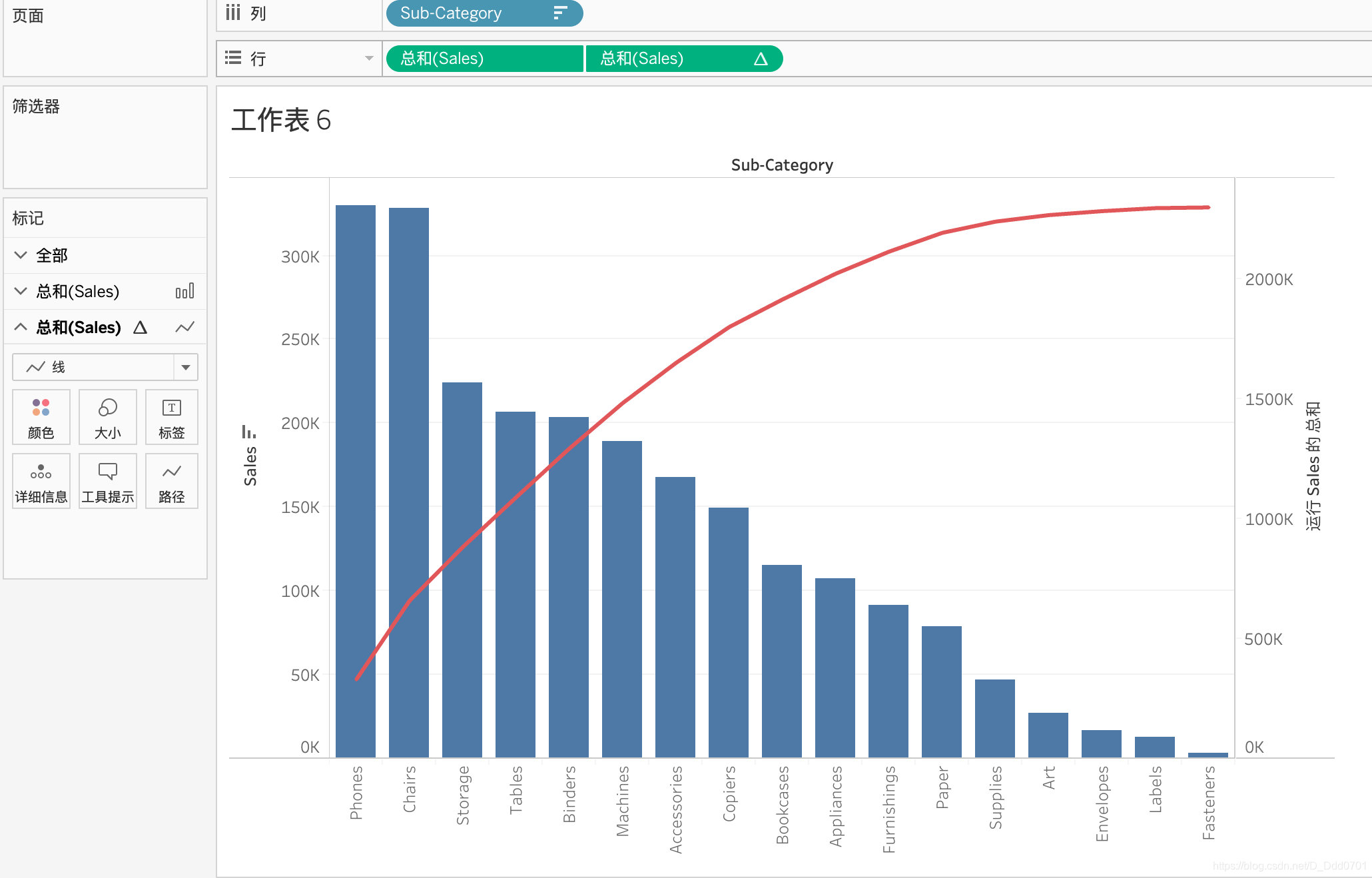
Task: Click the sort icon above Sales axis title
Action: coord(248,432)
